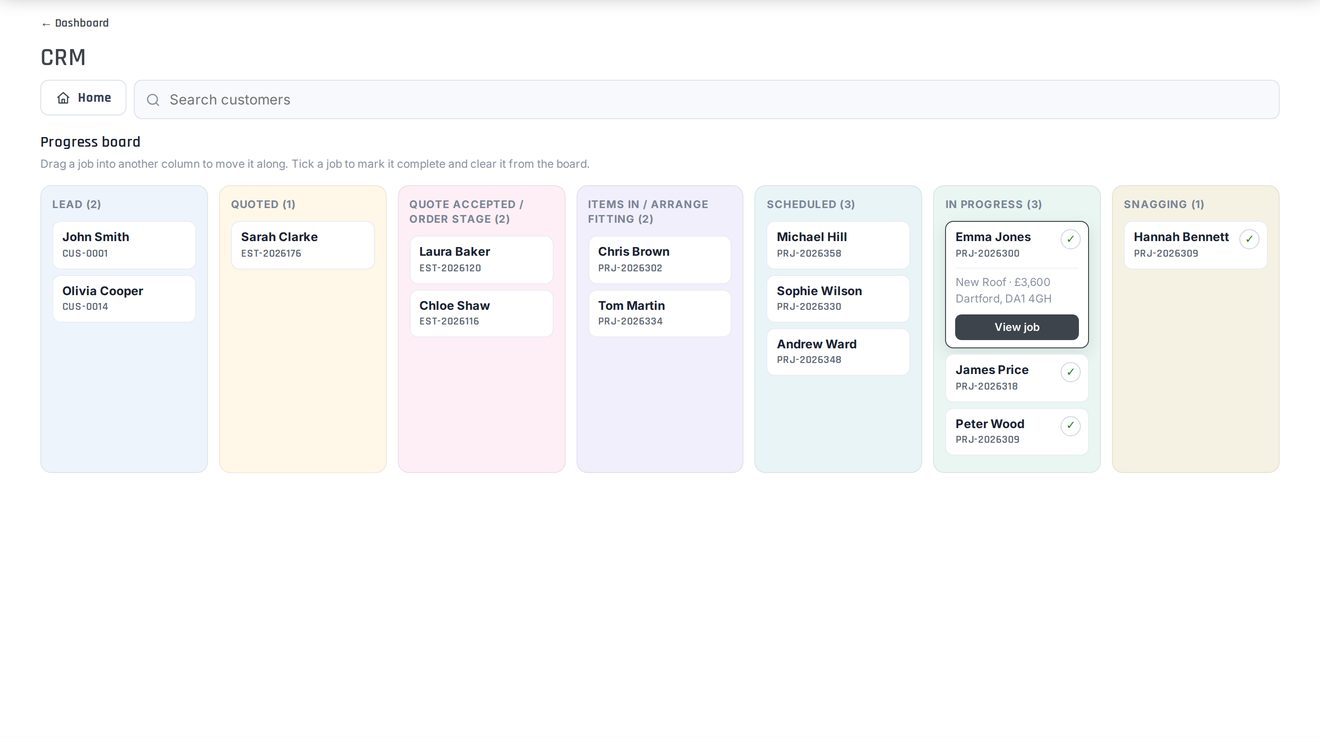1320x742 pixels.
Task: Tick Peter Wood job as complete
Action: pos(1070,426)
